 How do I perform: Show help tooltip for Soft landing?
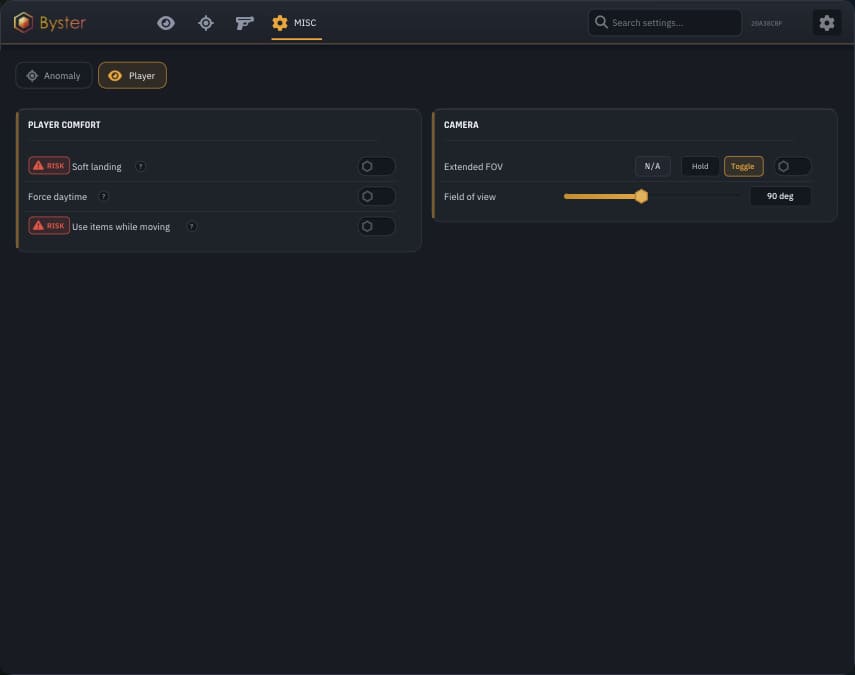(x=140, y=166)
